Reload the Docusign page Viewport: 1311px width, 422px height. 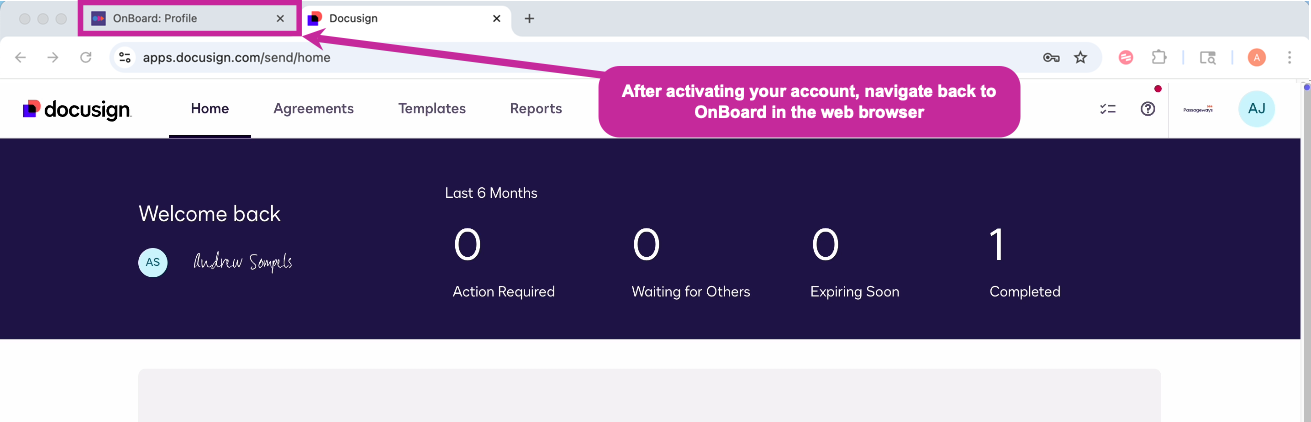coord(86,58)
